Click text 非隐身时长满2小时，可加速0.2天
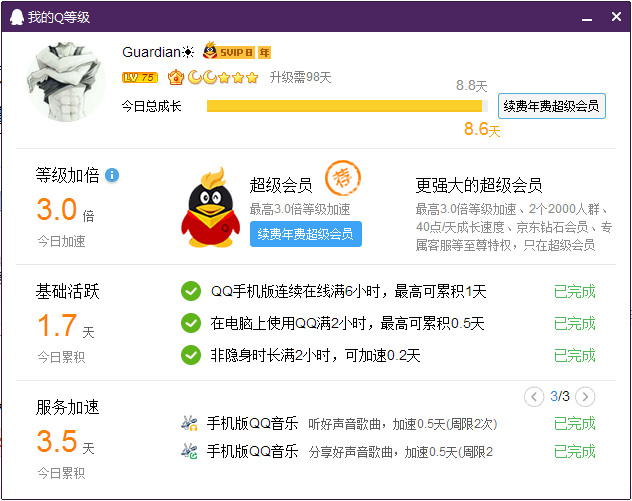Screen dimensions: 632x501 (x=316, y=355)
